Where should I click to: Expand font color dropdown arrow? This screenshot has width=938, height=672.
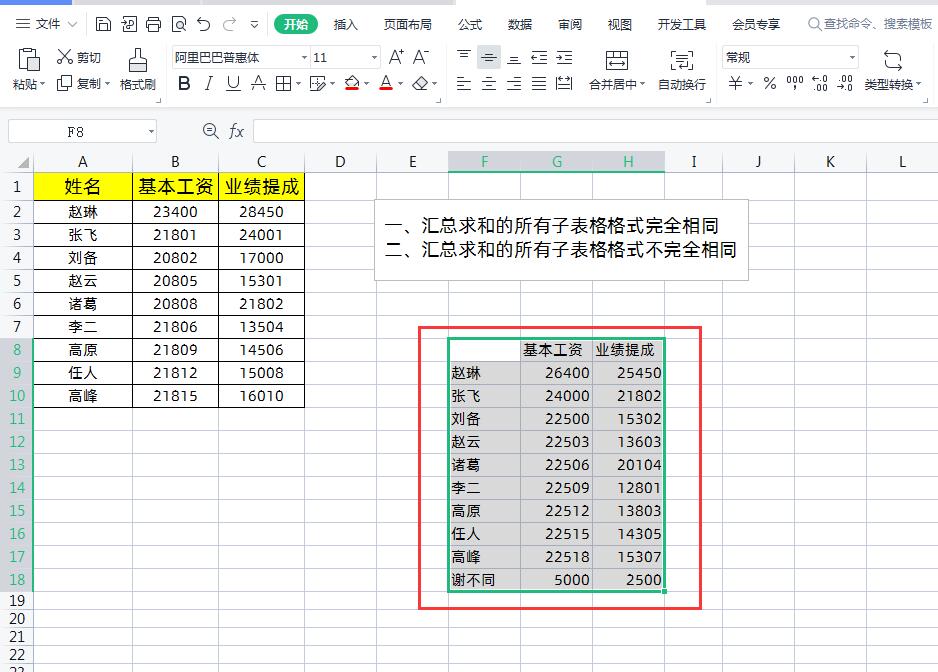point(400,83)
